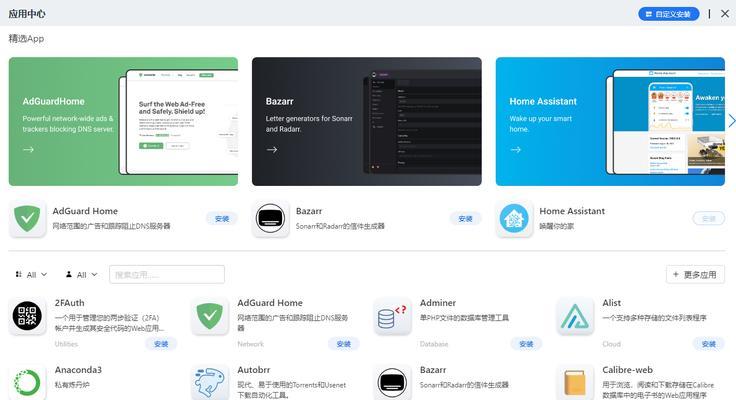The width and height of the screenshot is (736, 400).
Task: Go to next featured apps with right chevron
Action: tap(731, 121)
